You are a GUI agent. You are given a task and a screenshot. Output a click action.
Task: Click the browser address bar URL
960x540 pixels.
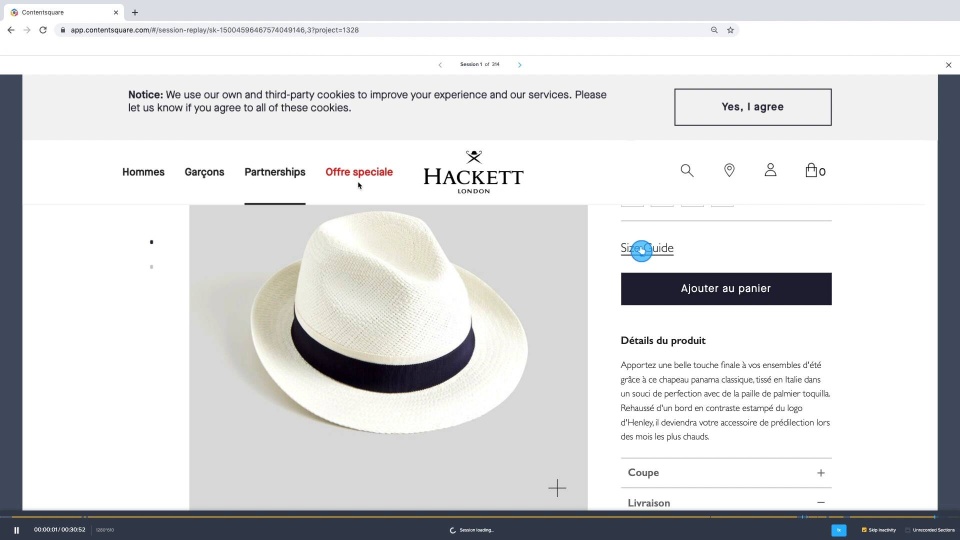point(214,30)
